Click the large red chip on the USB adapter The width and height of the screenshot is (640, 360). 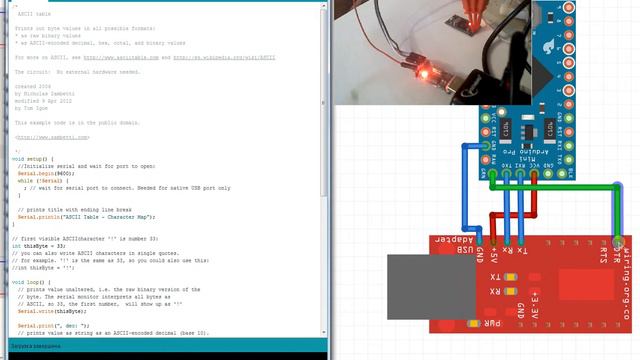[x=586, y=284]
